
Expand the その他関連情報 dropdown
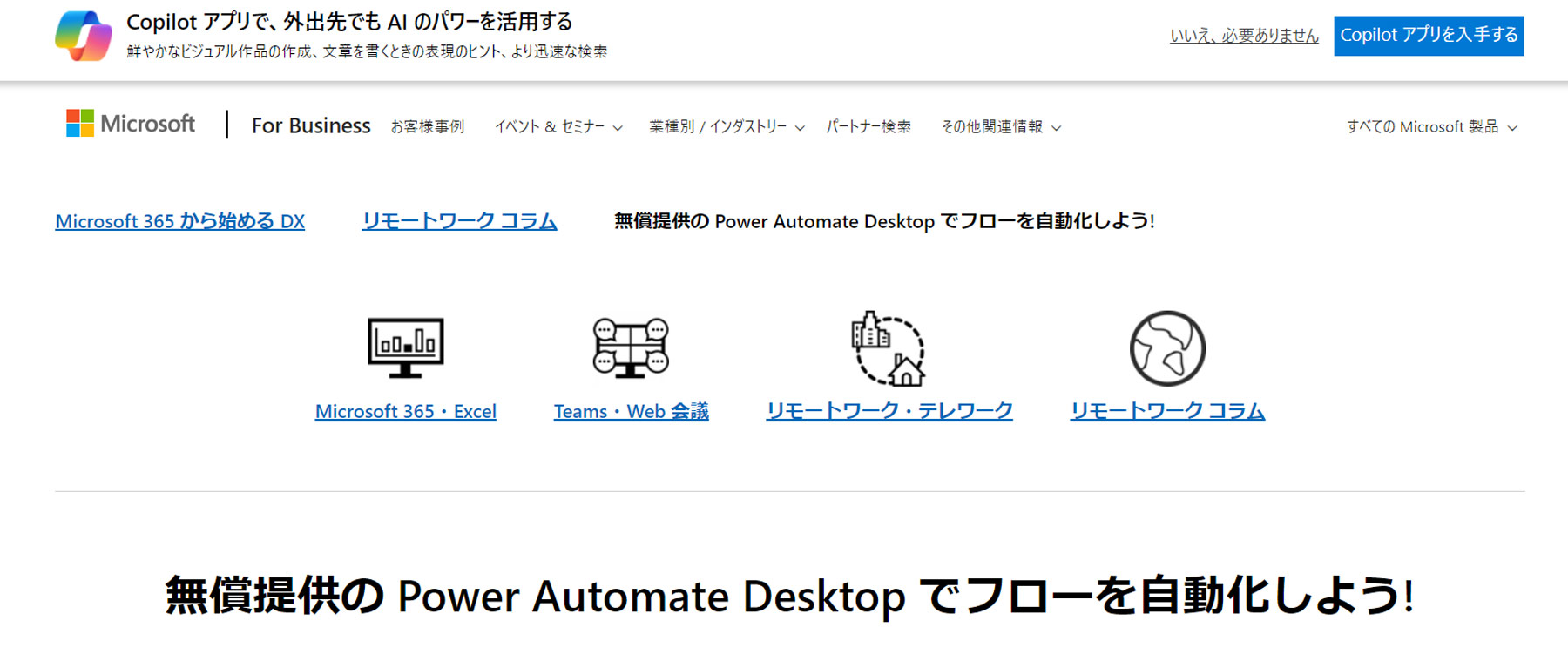(x=1001, y=126)
